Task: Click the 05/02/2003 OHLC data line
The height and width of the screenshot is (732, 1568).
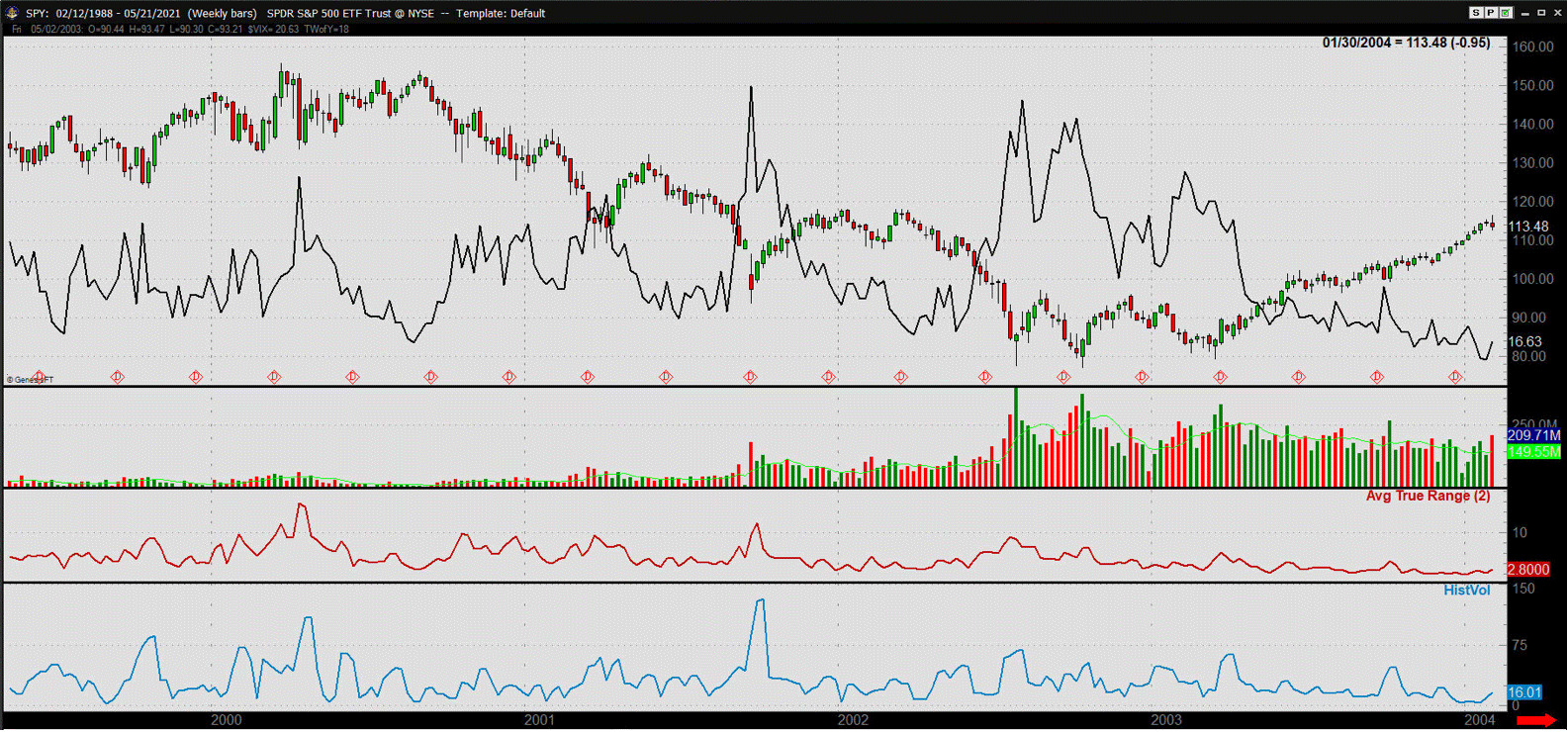Action: [180, 30]
